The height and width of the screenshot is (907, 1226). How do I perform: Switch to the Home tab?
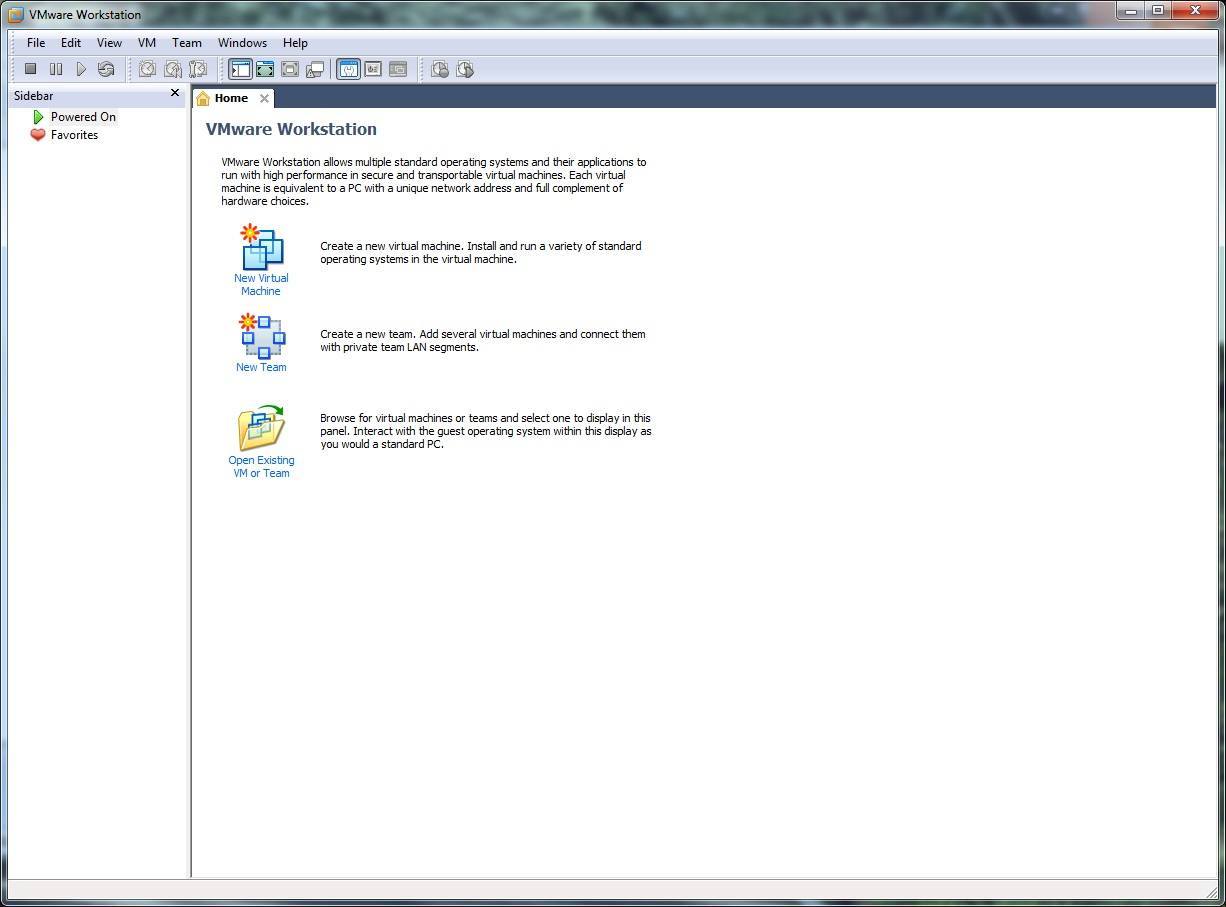[230, 97]
